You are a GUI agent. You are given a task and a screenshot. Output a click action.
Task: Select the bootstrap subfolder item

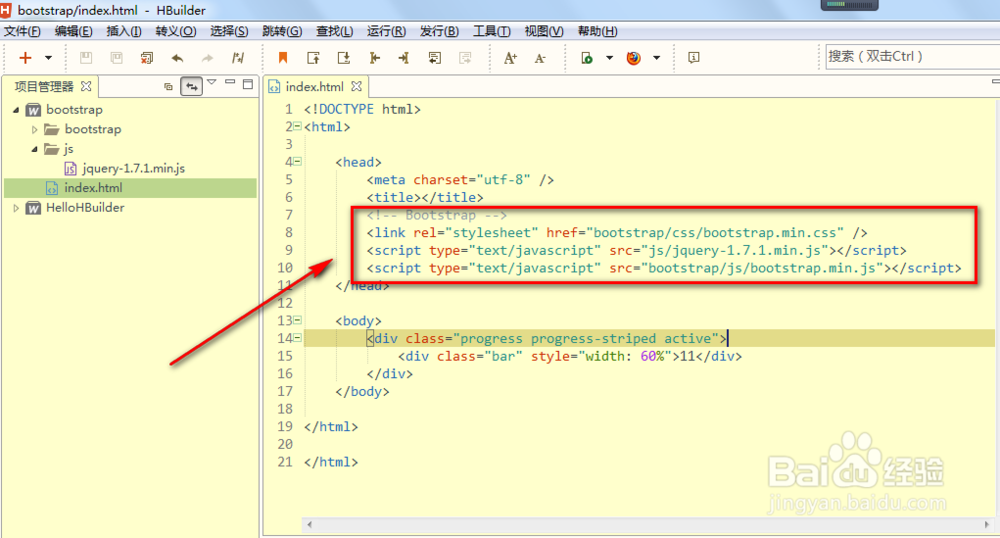92,129
